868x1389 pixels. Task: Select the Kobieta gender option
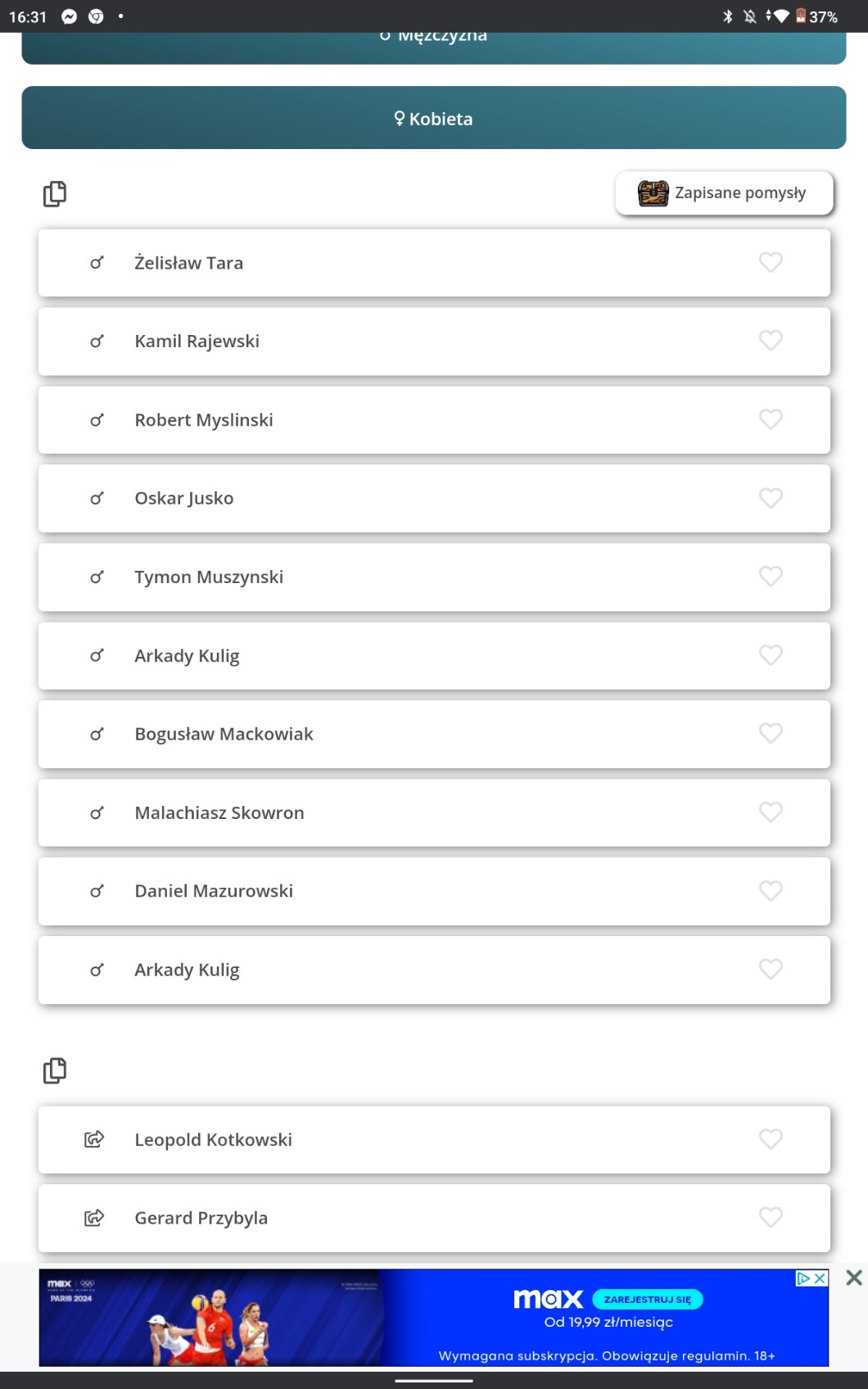pos(434,118)
